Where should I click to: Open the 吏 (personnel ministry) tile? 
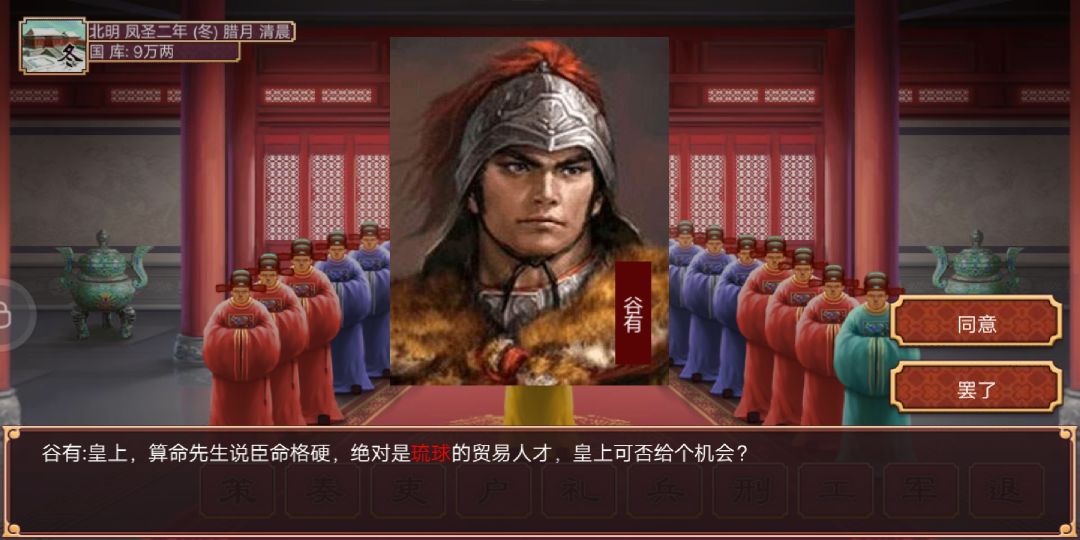pyautogui.click(x=408, y=490)
